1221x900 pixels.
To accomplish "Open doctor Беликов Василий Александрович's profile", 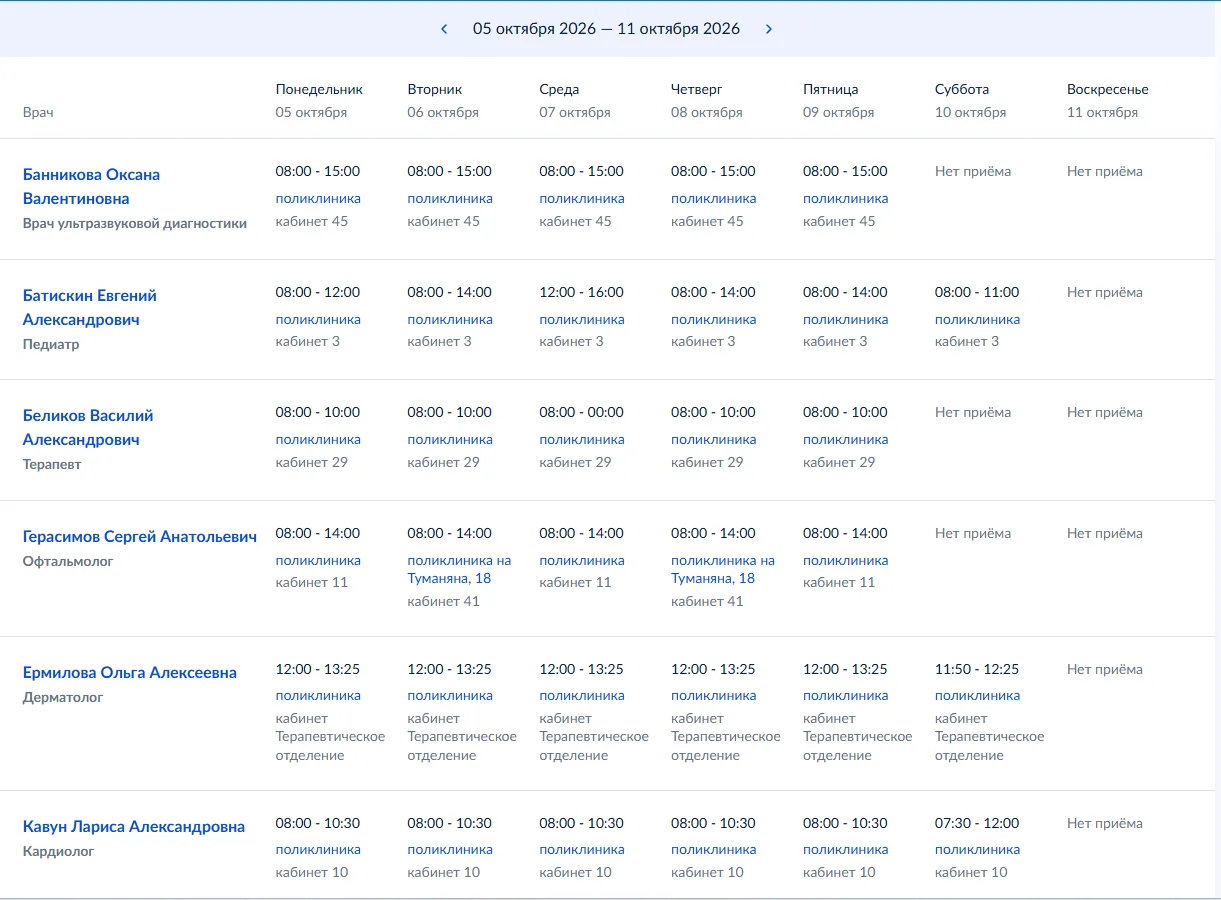I will [88, 427].
